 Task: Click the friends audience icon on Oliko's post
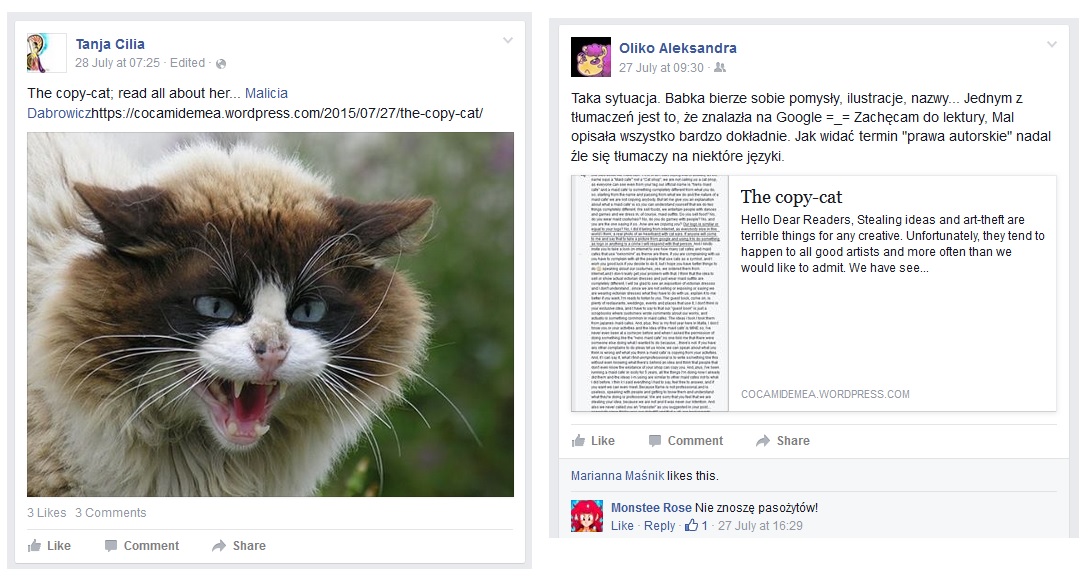pyautogui.click(x=720, y=68)
